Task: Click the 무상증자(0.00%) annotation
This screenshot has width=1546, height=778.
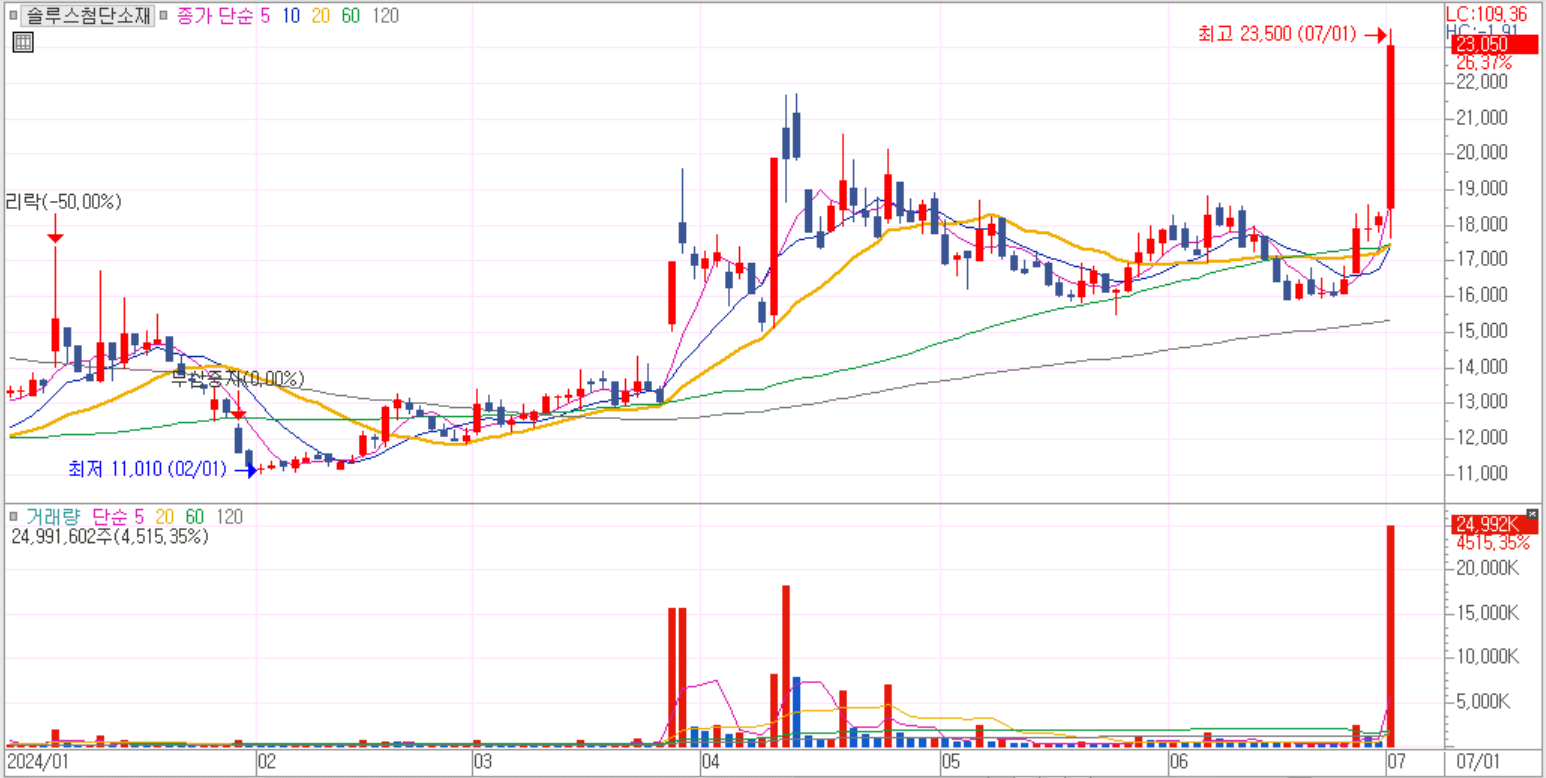Action: [x=237, y=379]
